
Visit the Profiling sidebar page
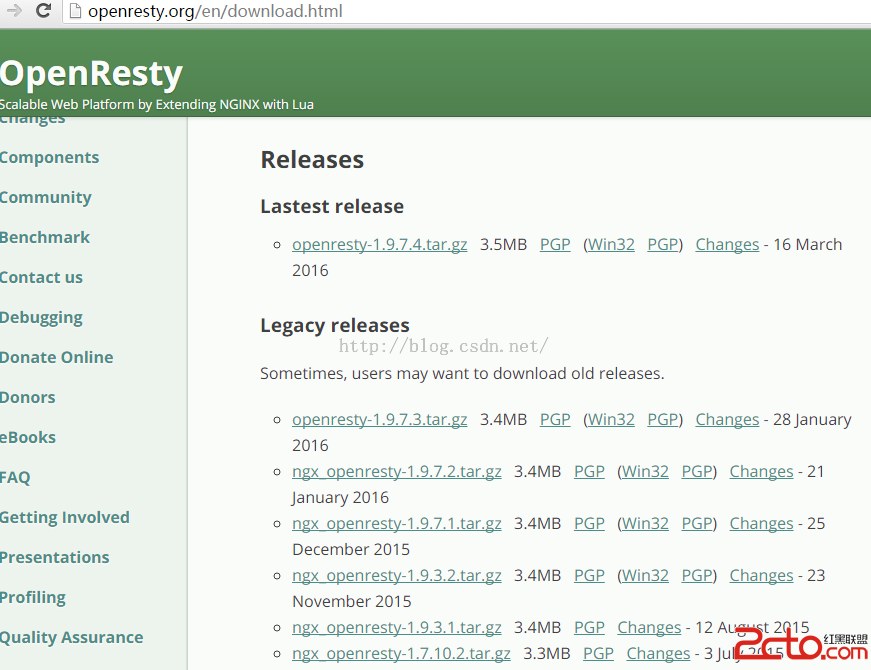click(x=33, y=598)
